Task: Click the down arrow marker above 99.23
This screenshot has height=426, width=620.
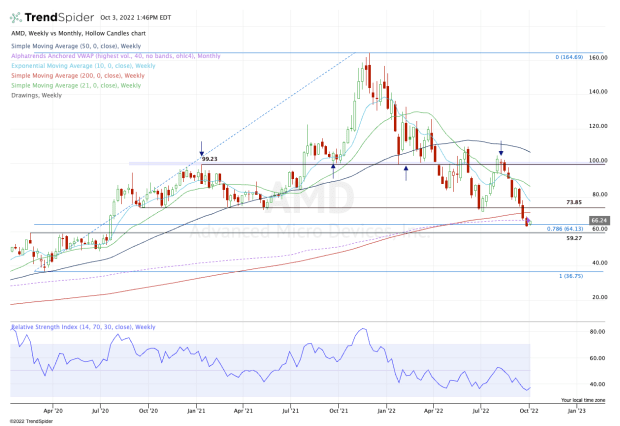Action: coord(202,144)
